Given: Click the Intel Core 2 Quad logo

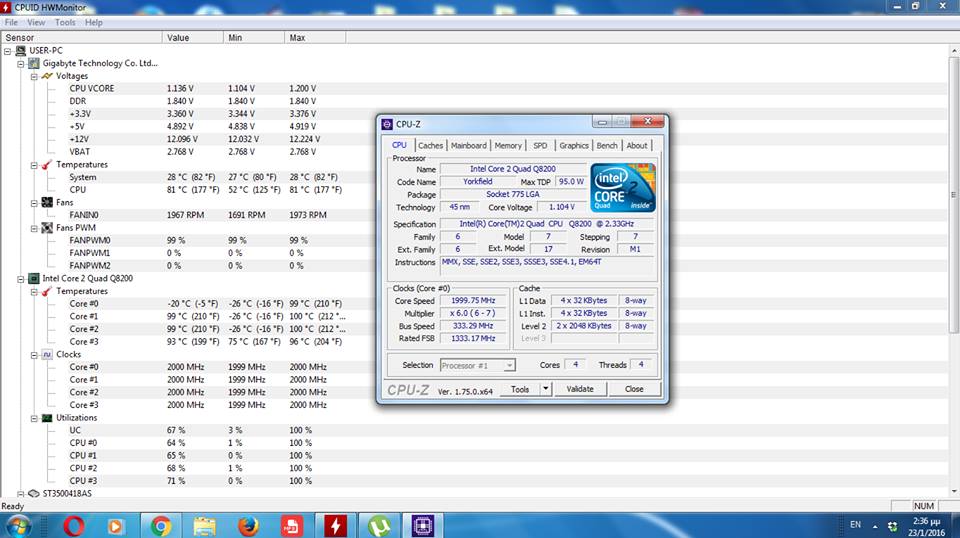Looking at the screenshot, I should [622, 187].
